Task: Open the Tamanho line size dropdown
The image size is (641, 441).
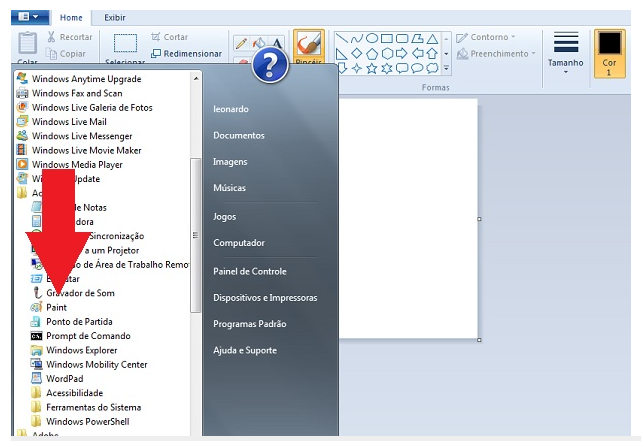Action: pyautogui.click(x=565, y=53)
